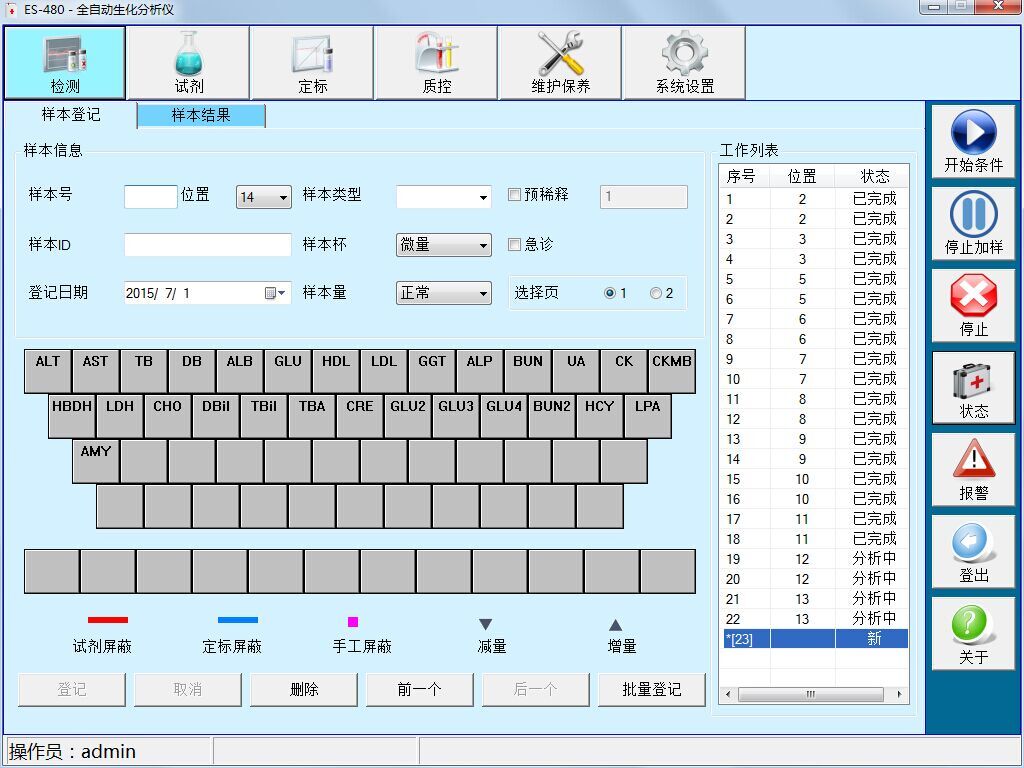1024x768 pixels.
Task: Enable the 预稀释 pre-dilution checkbox
Action: [515, 196]
